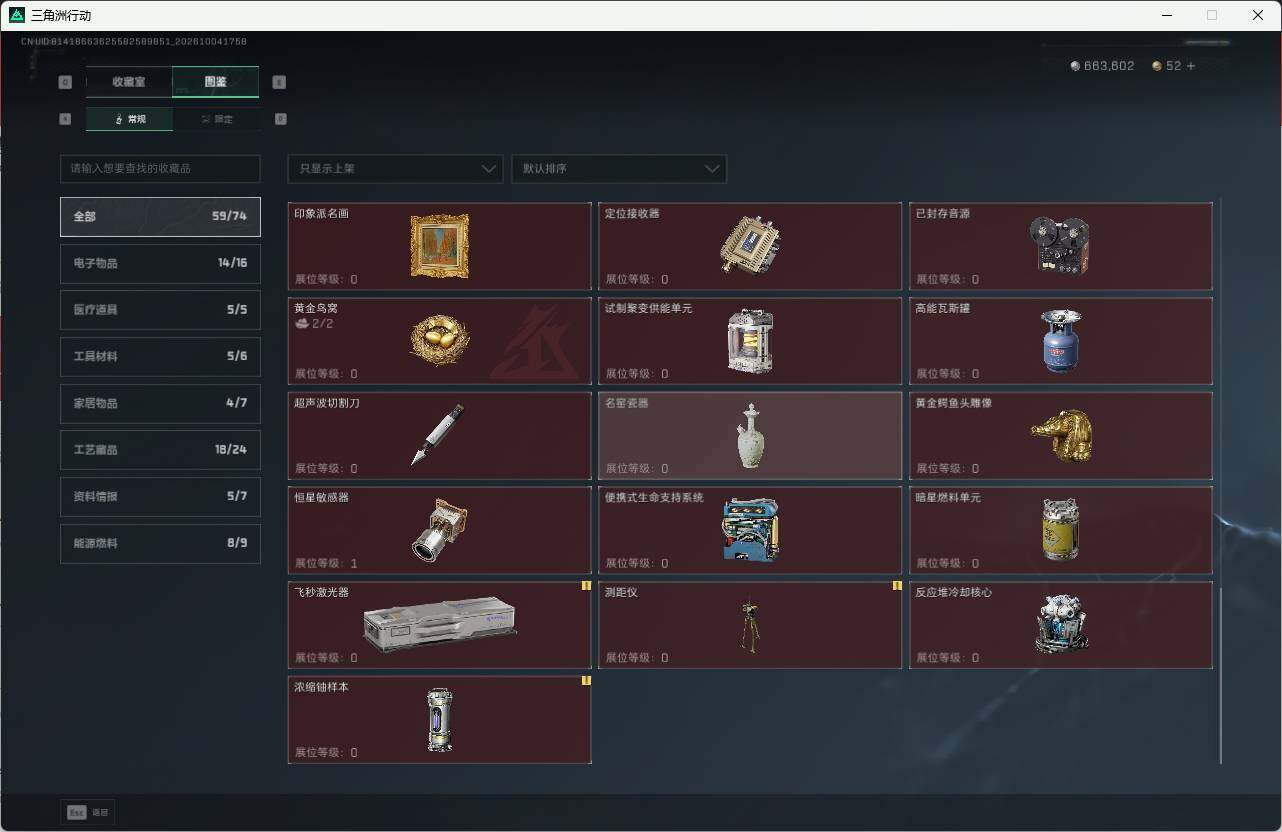Select the 全部 59/74 category
This screenshot has height=832, width=1282.
click(160, 217)
